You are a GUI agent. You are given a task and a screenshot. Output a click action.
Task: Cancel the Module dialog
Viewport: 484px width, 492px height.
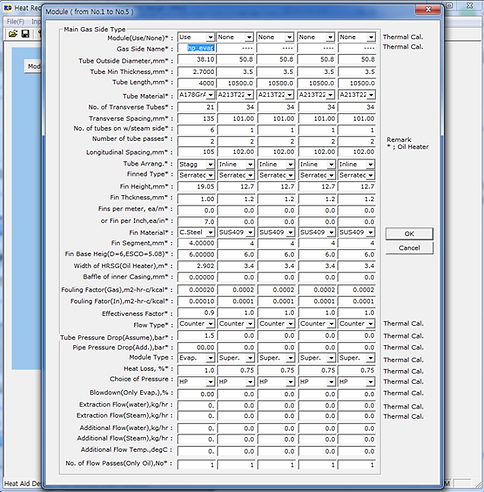[409, 248]
